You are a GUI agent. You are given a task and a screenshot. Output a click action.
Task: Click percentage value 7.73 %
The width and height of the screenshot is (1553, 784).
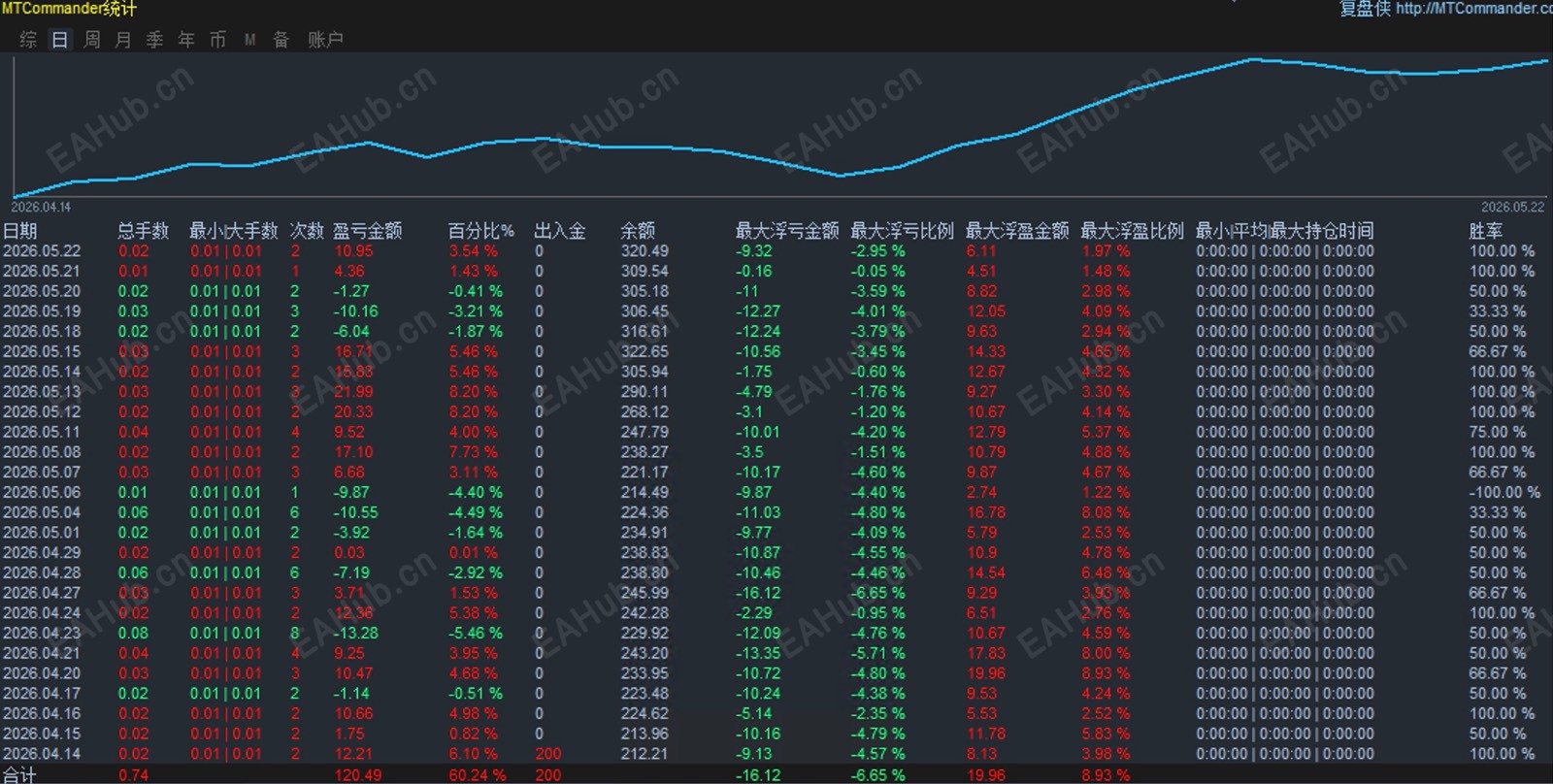click(473, 452)
